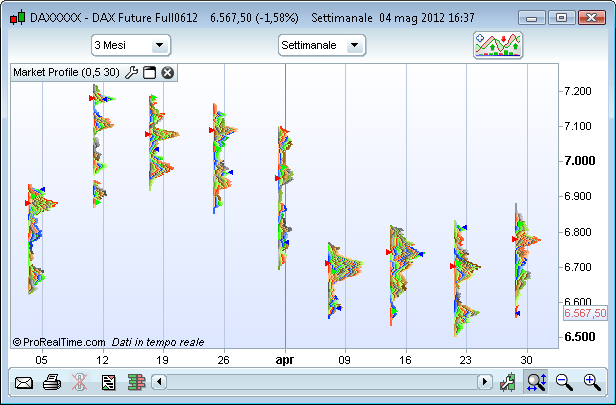Close the DAX chart window
The height and width of the screenshot is (405, 616).
click(x=592, y=18)
